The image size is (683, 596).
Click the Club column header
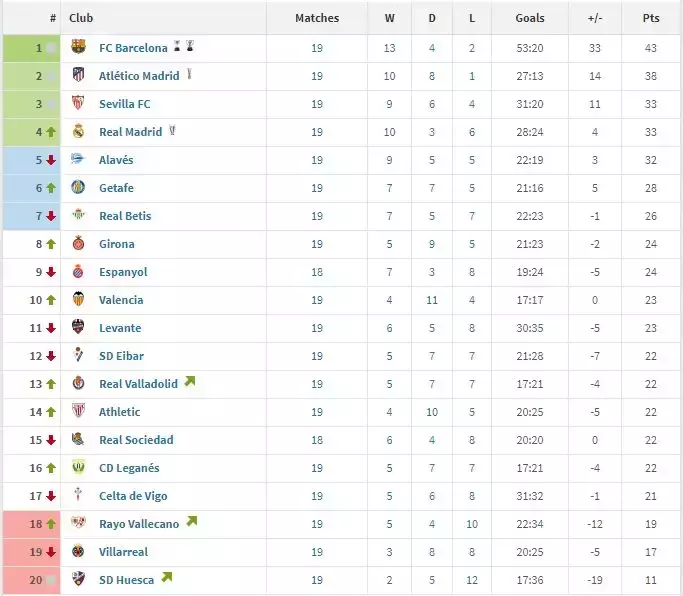tap(81, 18)
